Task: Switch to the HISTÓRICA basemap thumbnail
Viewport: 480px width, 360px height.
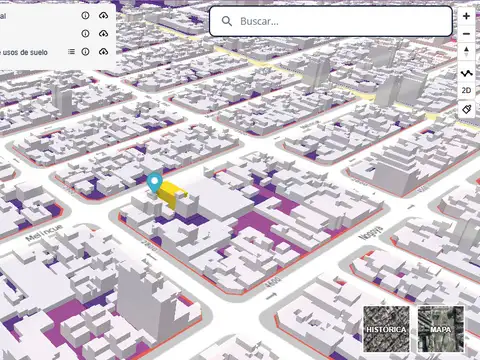Action: [386, 329]
